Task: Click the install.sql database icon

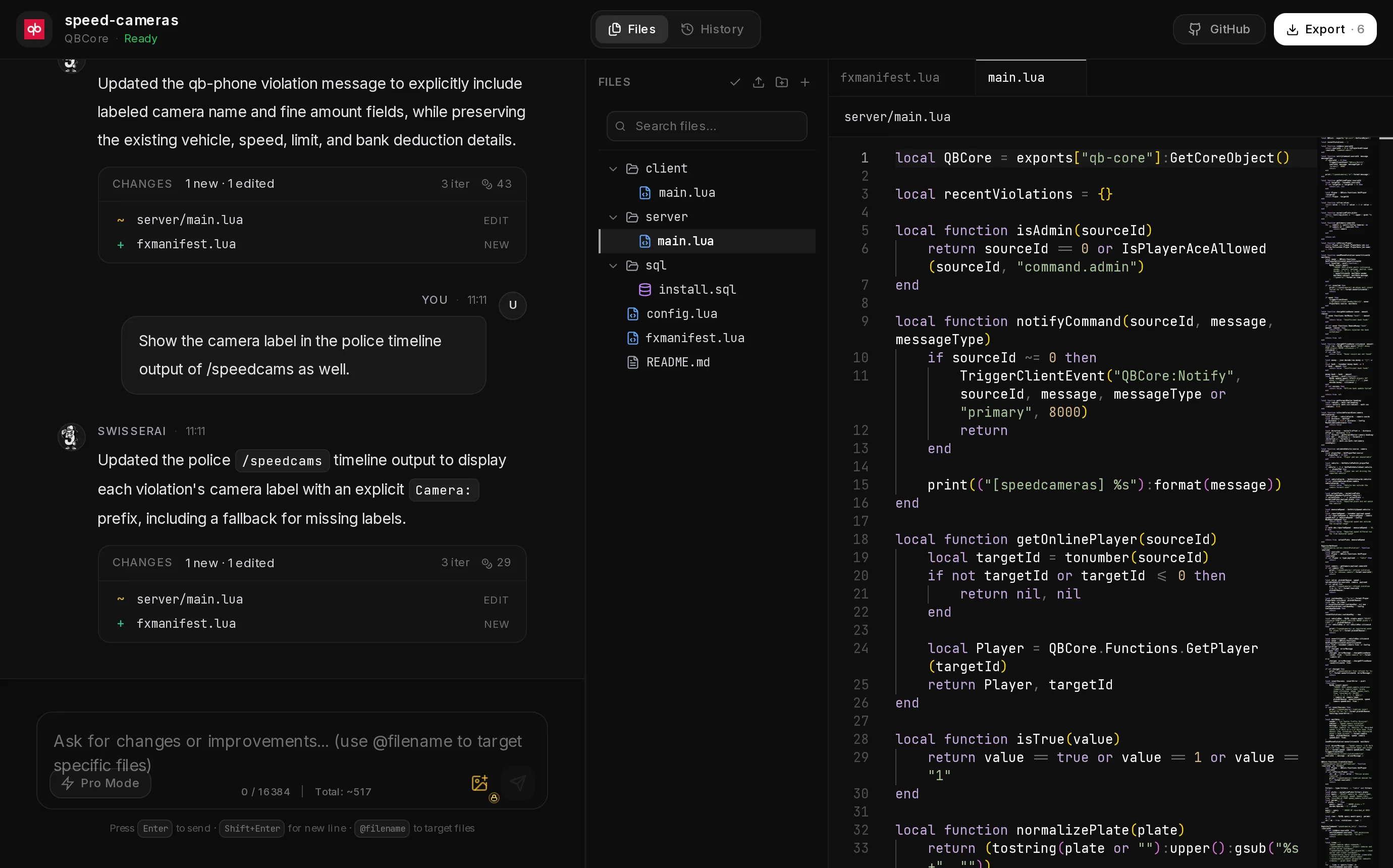Action: point(645,289)
